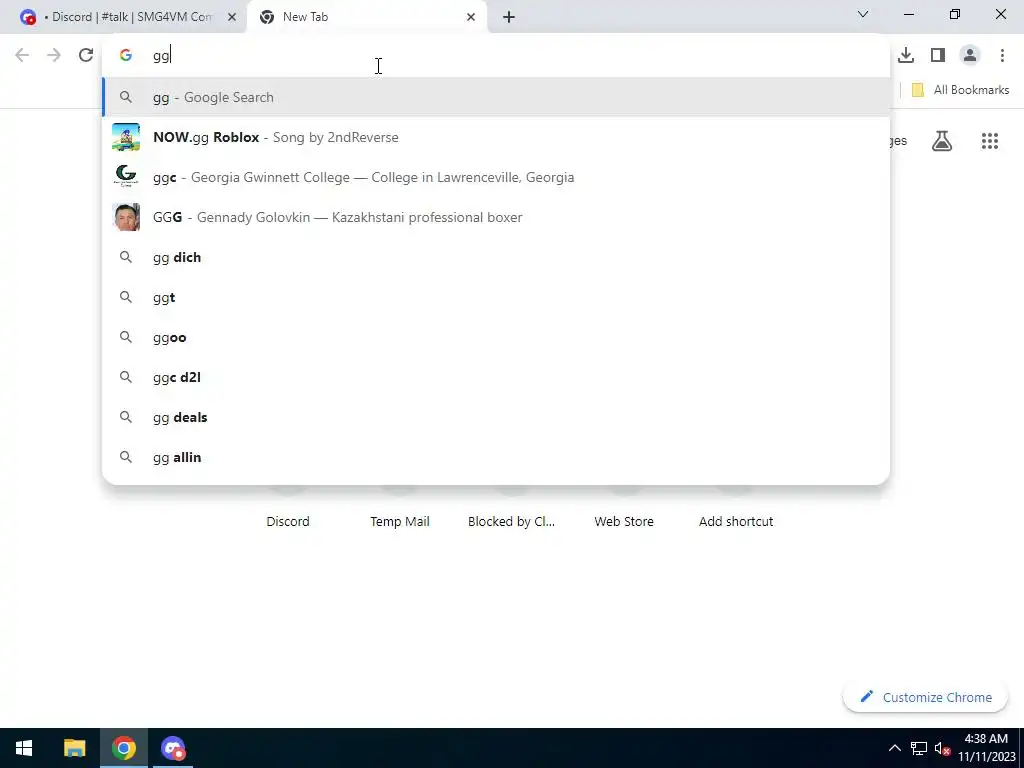Select Georgia Gwinnett College suggestion
Screen dimensions: 1024x768
point(496,177)
